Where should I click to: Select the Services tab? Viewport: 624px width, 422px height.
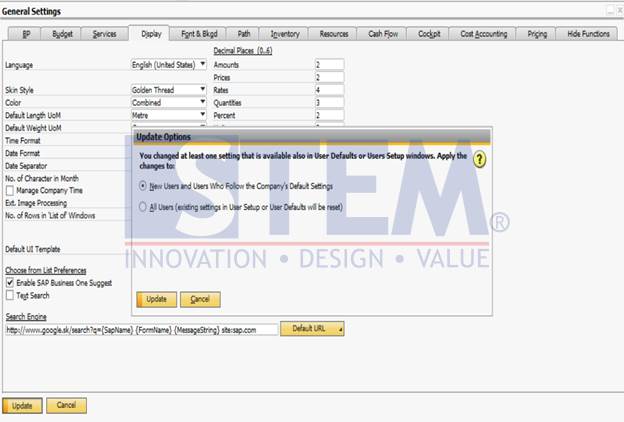(104, 34)
